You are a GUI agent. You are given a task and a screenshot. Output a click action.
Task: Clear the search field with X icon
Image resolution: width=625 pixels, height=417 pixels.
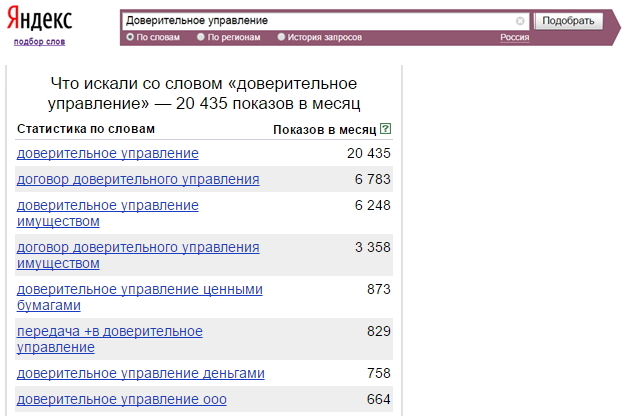(520, 20)
